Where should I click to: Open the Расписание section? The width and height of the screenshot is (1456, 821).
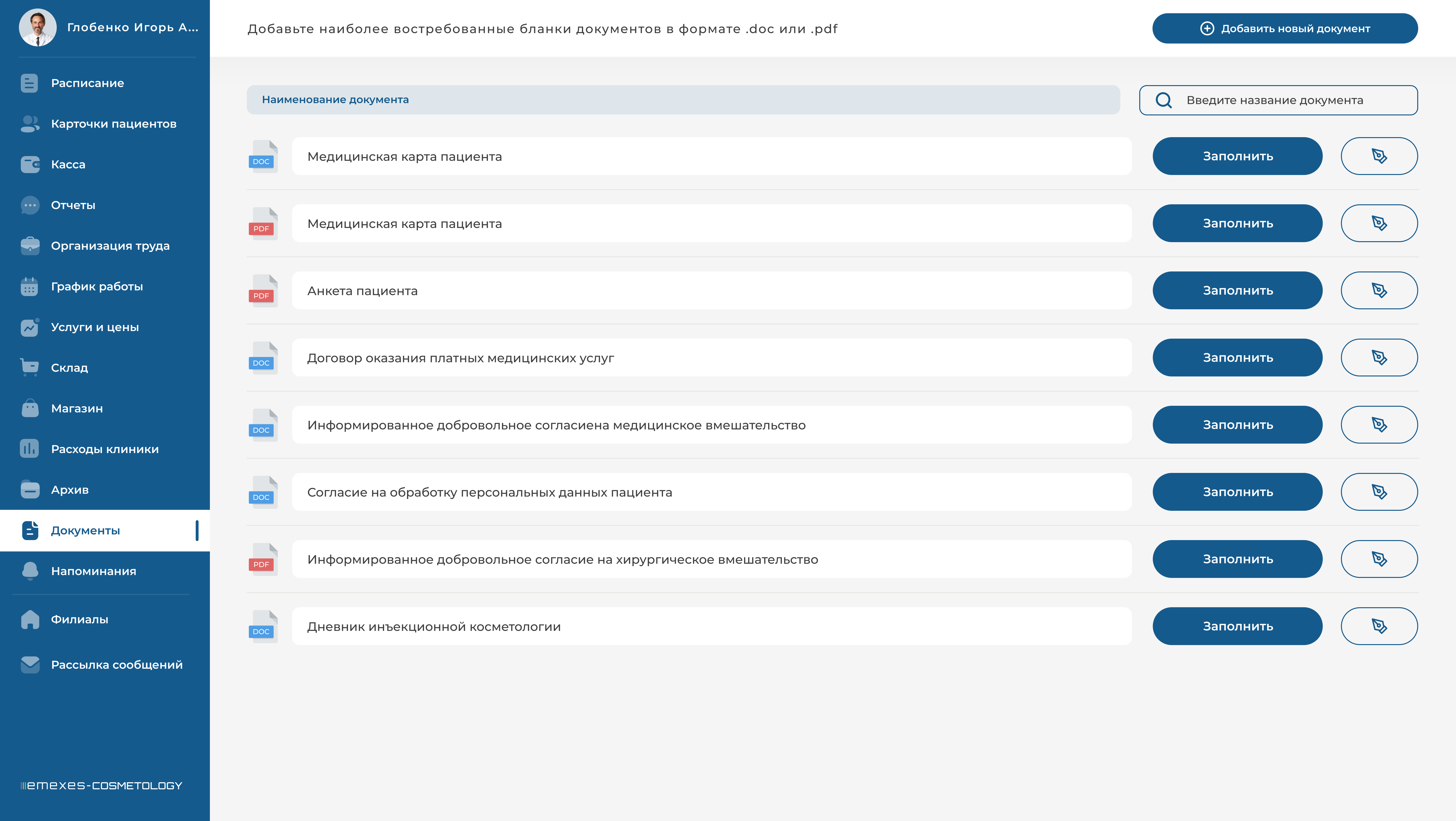(88, 83)
